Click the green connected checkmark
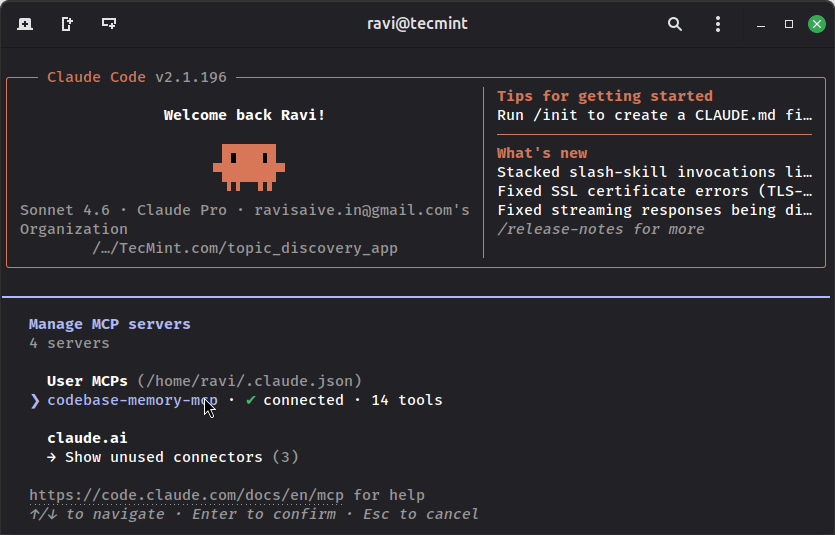Viewport: 835px width, 535px height. 250,400
